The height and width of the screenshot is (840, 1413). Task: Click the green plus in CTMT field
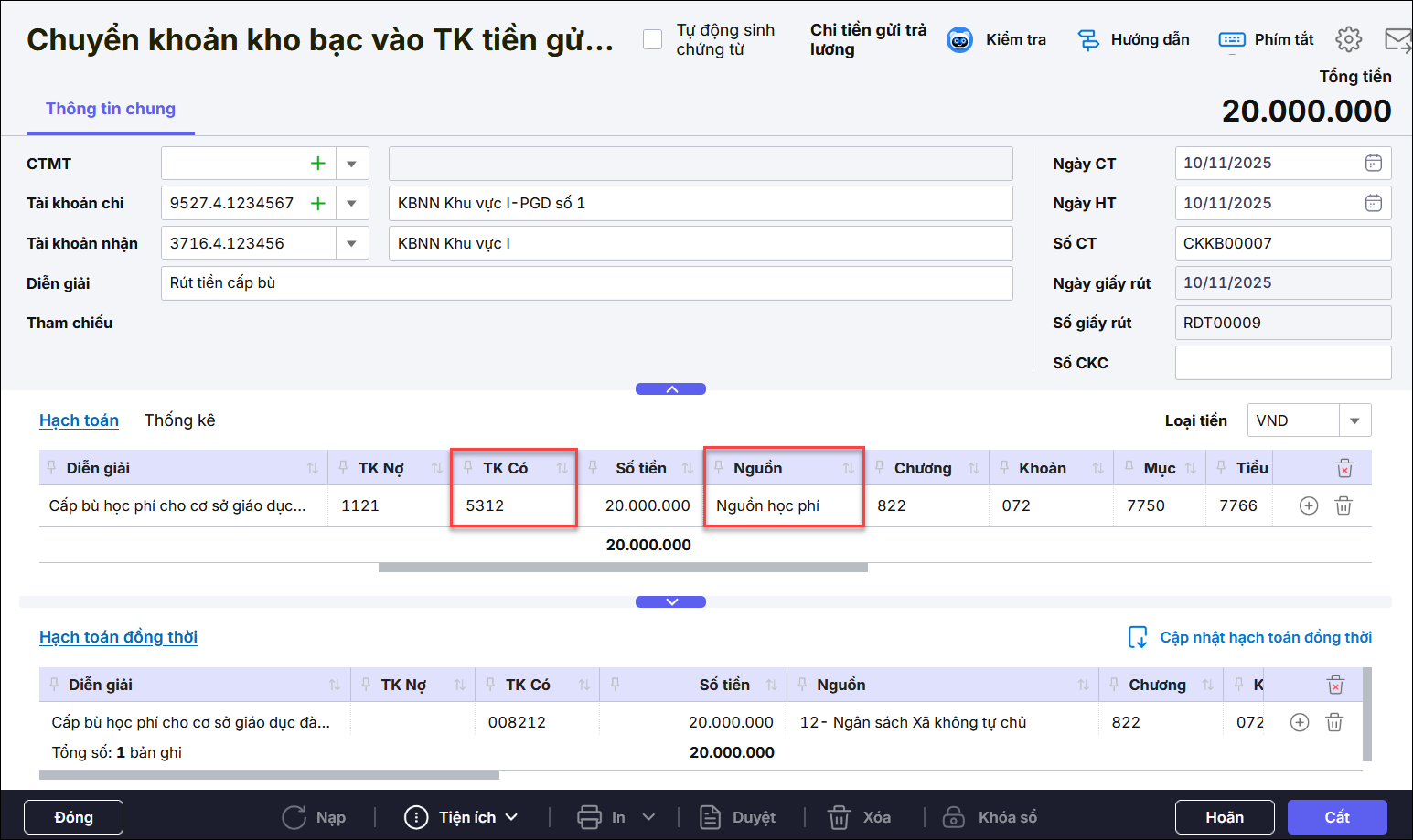point(318,164)
